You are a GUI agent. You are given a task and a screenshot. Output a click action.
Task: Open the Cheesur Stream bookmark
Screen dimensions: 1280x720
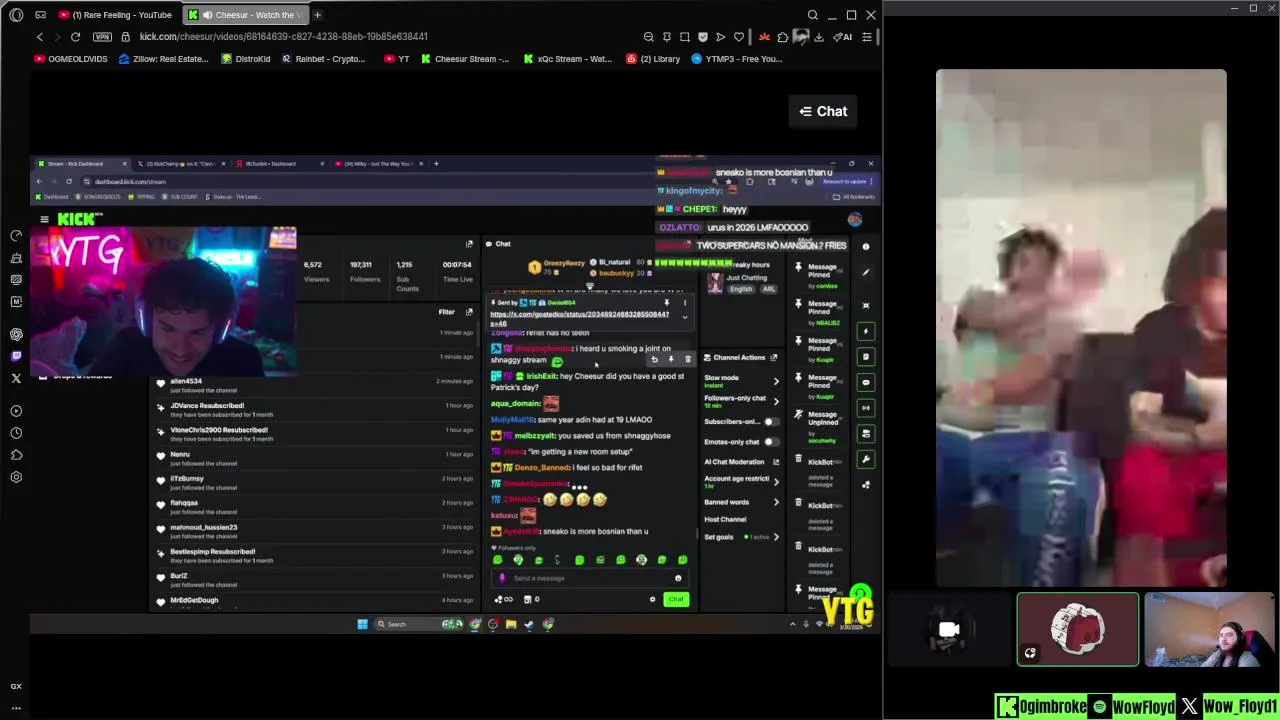pyautogui.click(x=465, y=59)
